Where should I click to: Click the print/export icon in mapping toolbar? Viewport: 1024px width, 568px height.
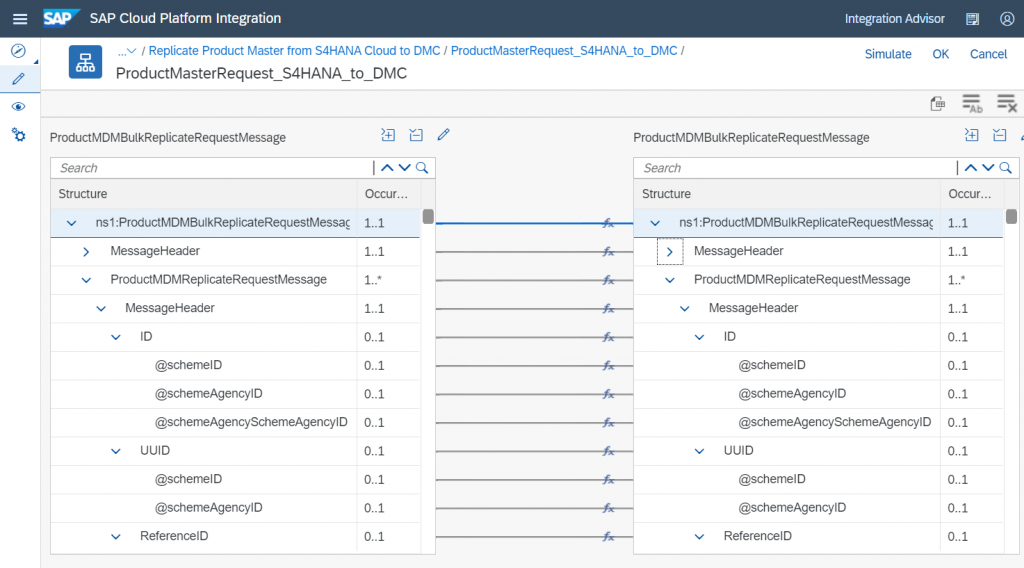(x=937, y=103)
